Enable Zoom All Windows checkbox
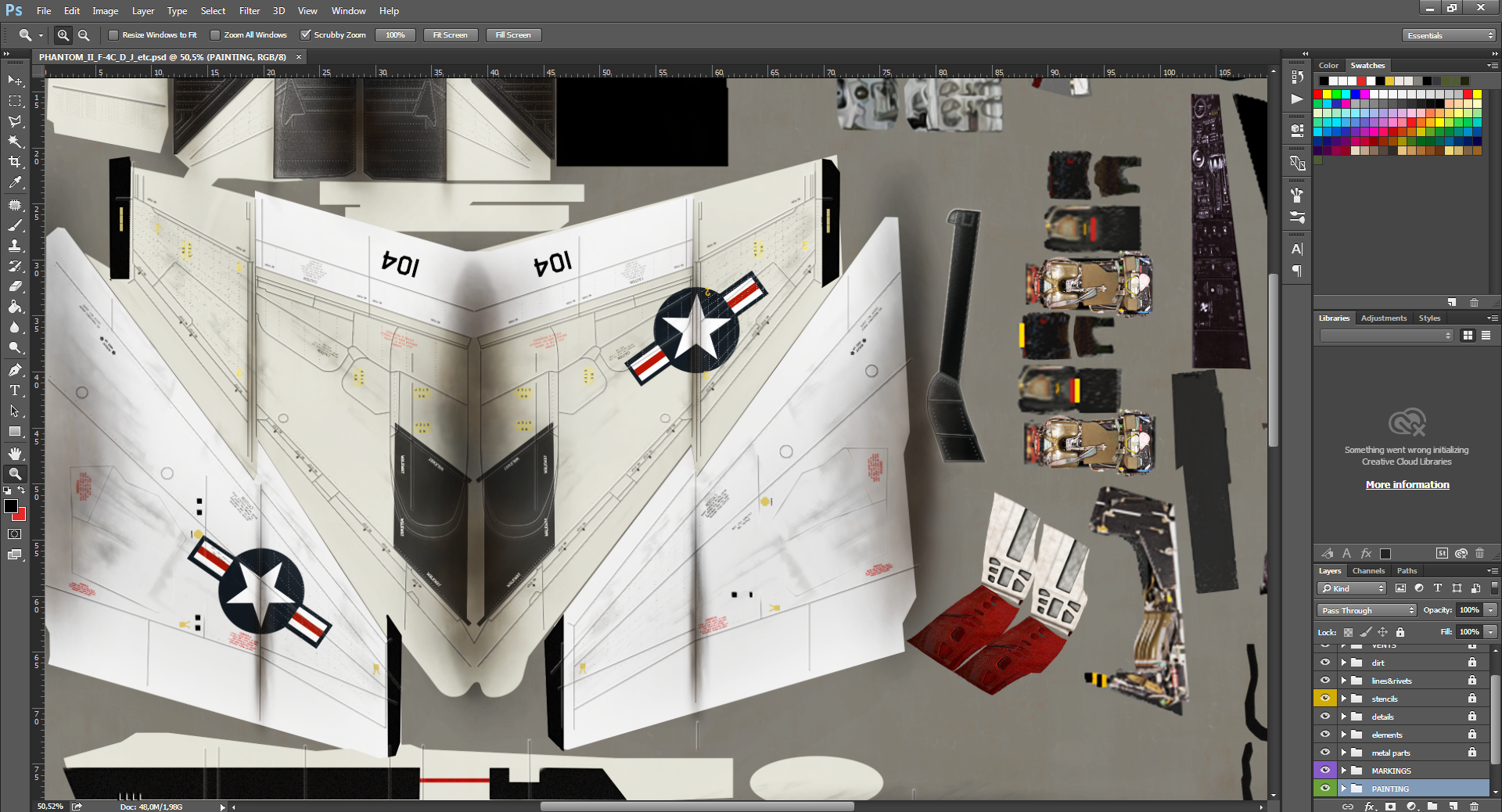1502x812 pixels. 215,35
